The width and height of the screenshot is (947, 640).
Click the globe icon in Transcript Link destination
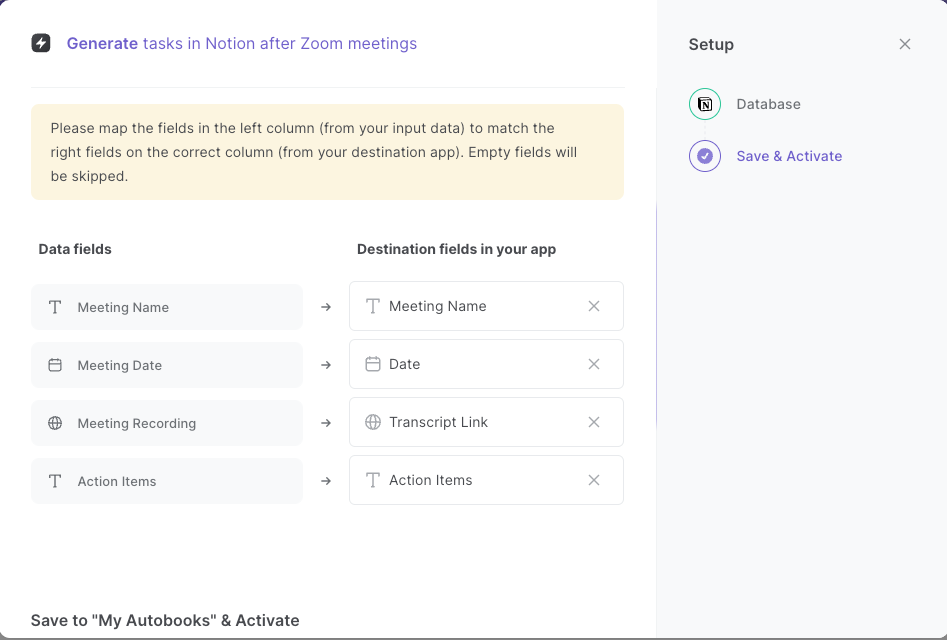373,422
